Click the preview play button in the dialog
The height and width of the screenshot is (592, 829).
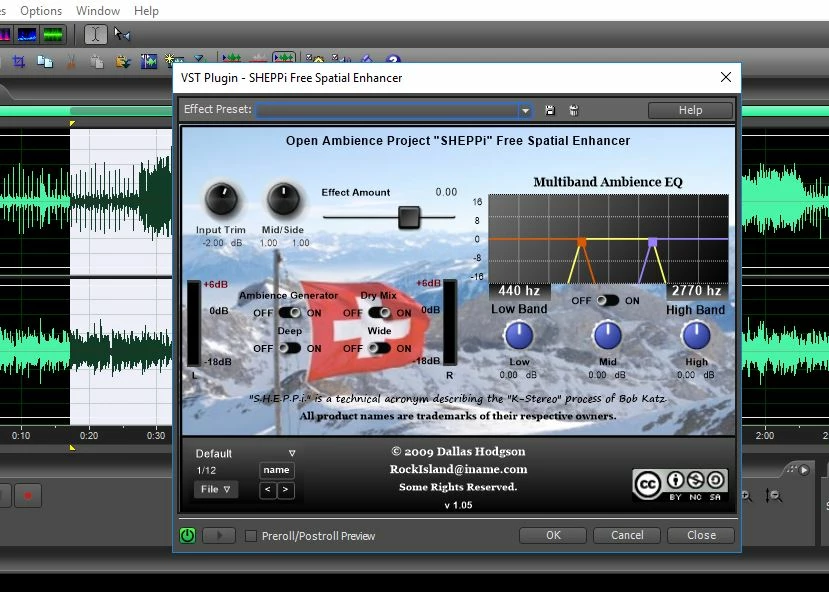click(219, 535)
